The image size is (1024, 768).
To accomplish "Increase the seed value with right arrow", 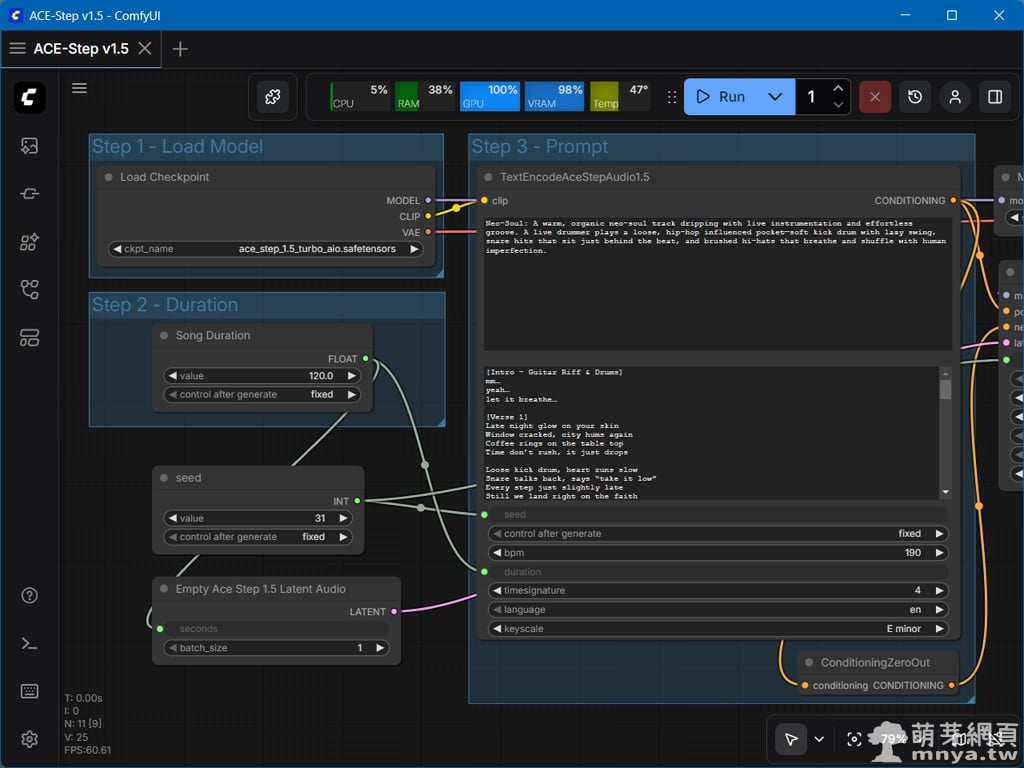I will 343,518.
